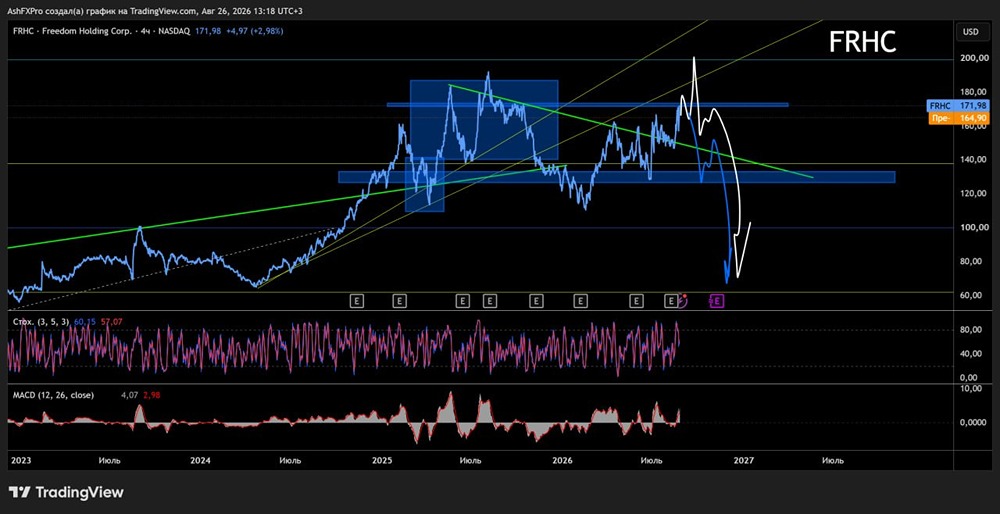
Task: Click the purple upcoming earnings marker
Action: 717,300
